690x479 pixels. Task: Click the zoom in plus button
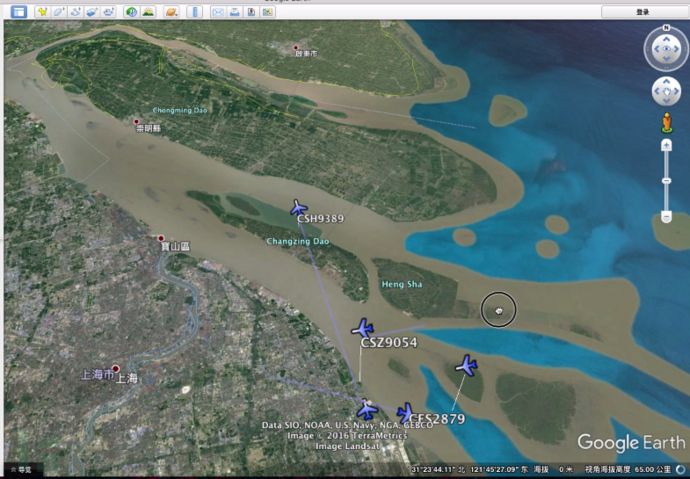pos(666,146)
